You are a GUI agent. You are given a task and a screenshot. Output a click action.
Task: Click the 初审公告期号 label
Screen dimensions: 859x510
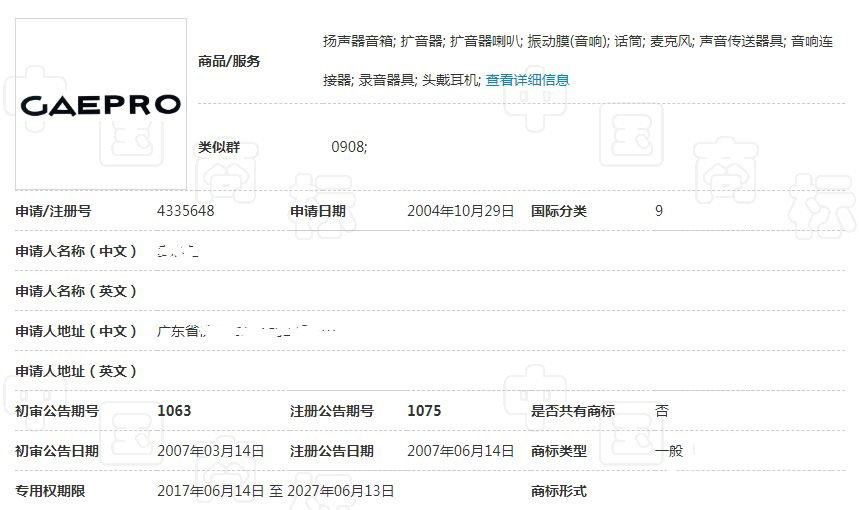(x=57, y=411)
